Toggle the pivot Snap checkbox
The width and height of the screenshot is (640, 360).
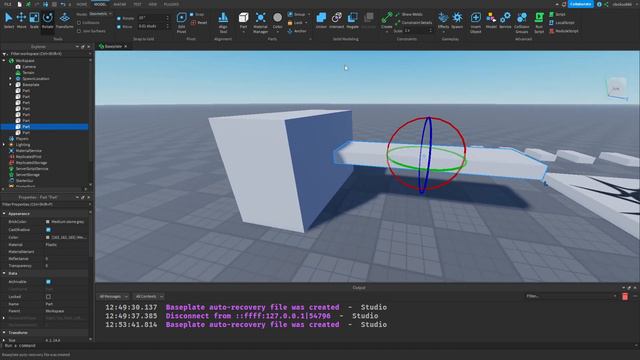point(192,14)
